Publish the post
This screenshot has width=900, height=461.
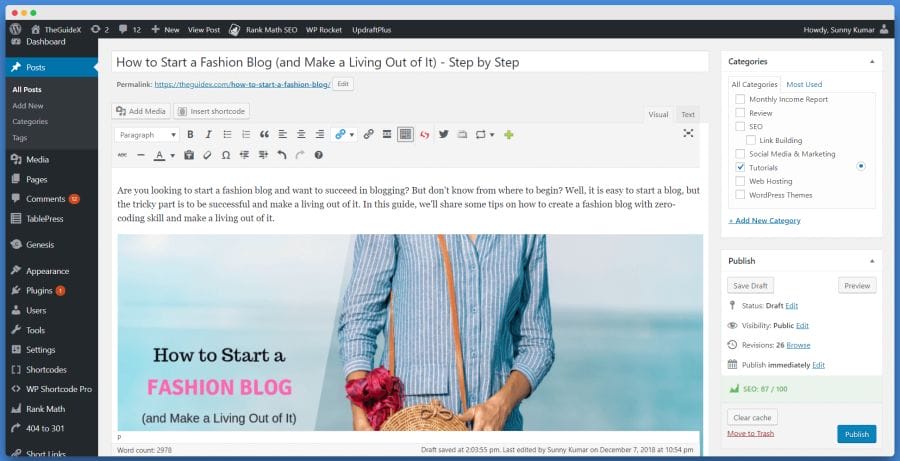(856, 434)
